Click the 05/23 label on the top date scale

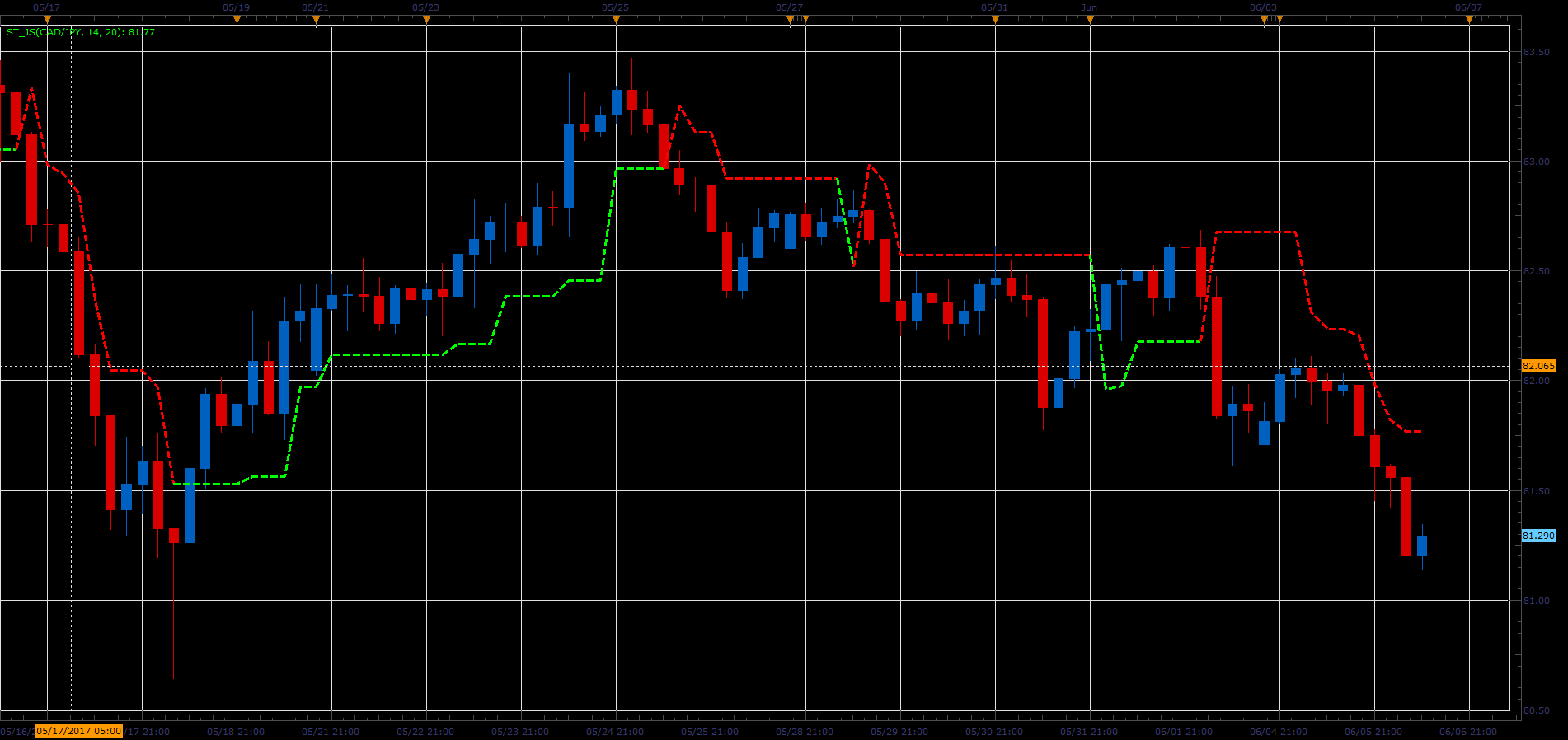pos(425,7)
